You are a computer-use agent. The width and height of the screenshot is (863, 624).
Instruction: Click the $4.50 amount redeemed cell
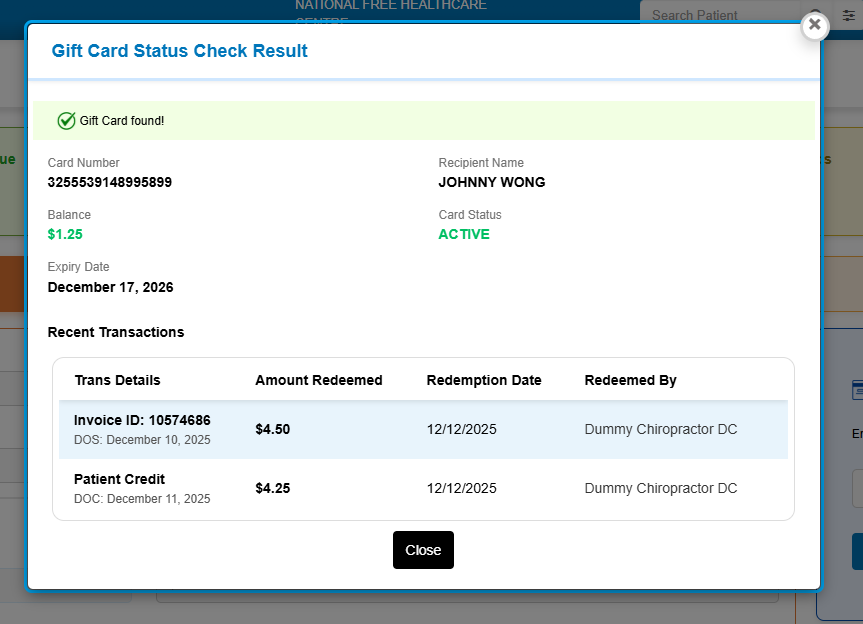pos(273,429)
